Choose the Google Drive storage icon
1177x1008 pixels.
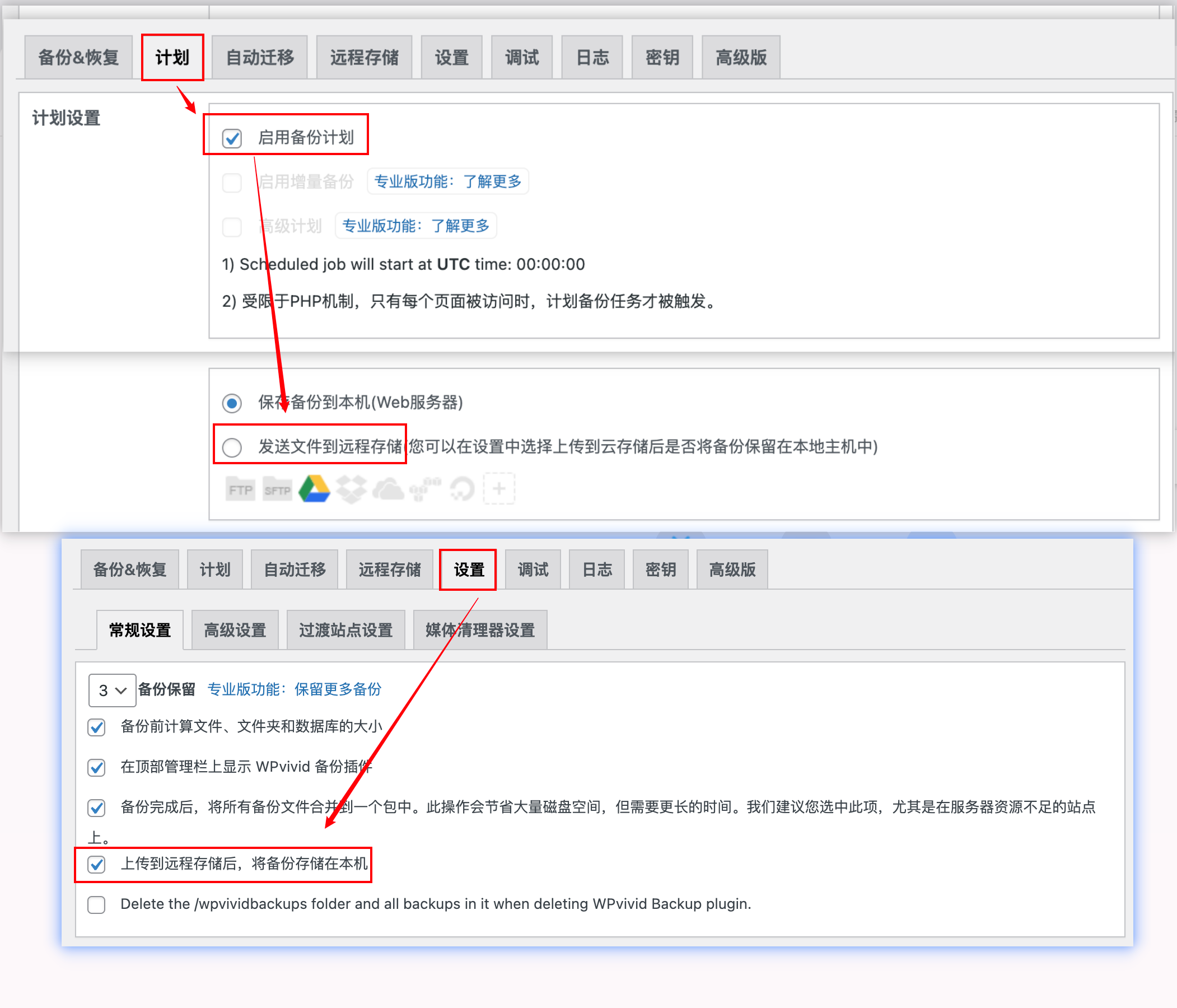pos(314,489)
